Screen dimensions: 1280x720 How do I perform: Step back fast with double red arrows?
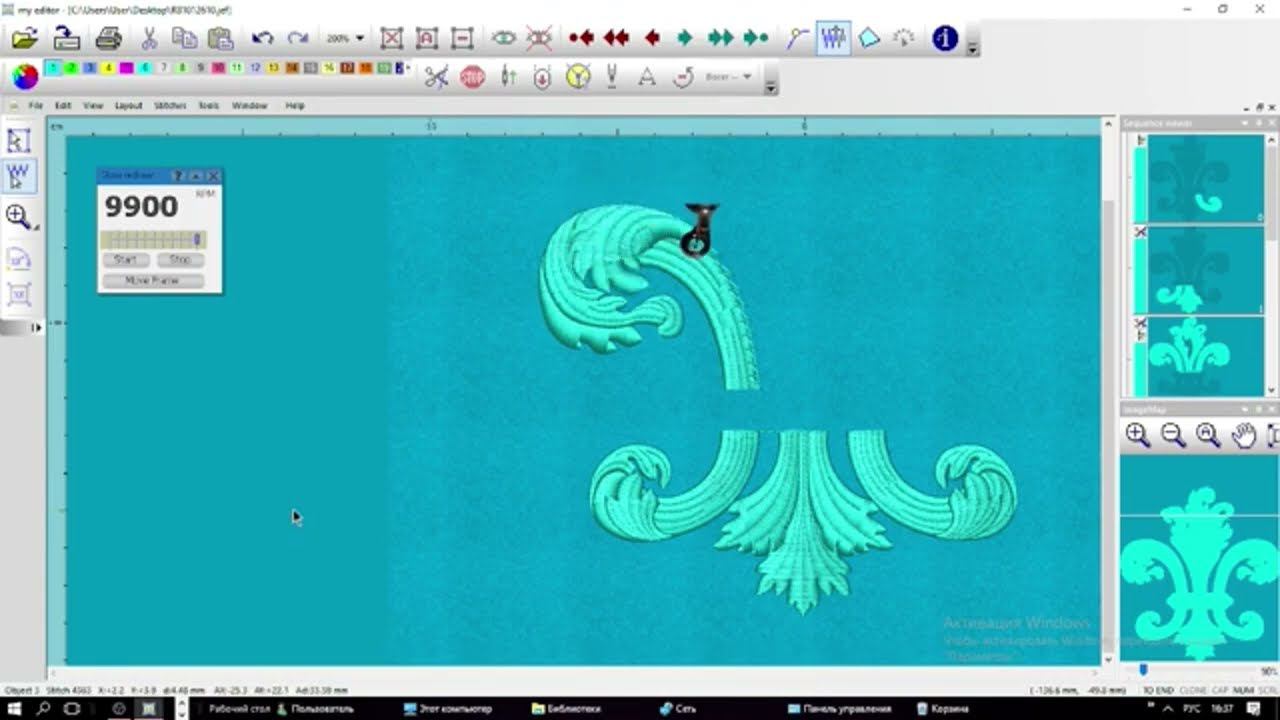616,39
